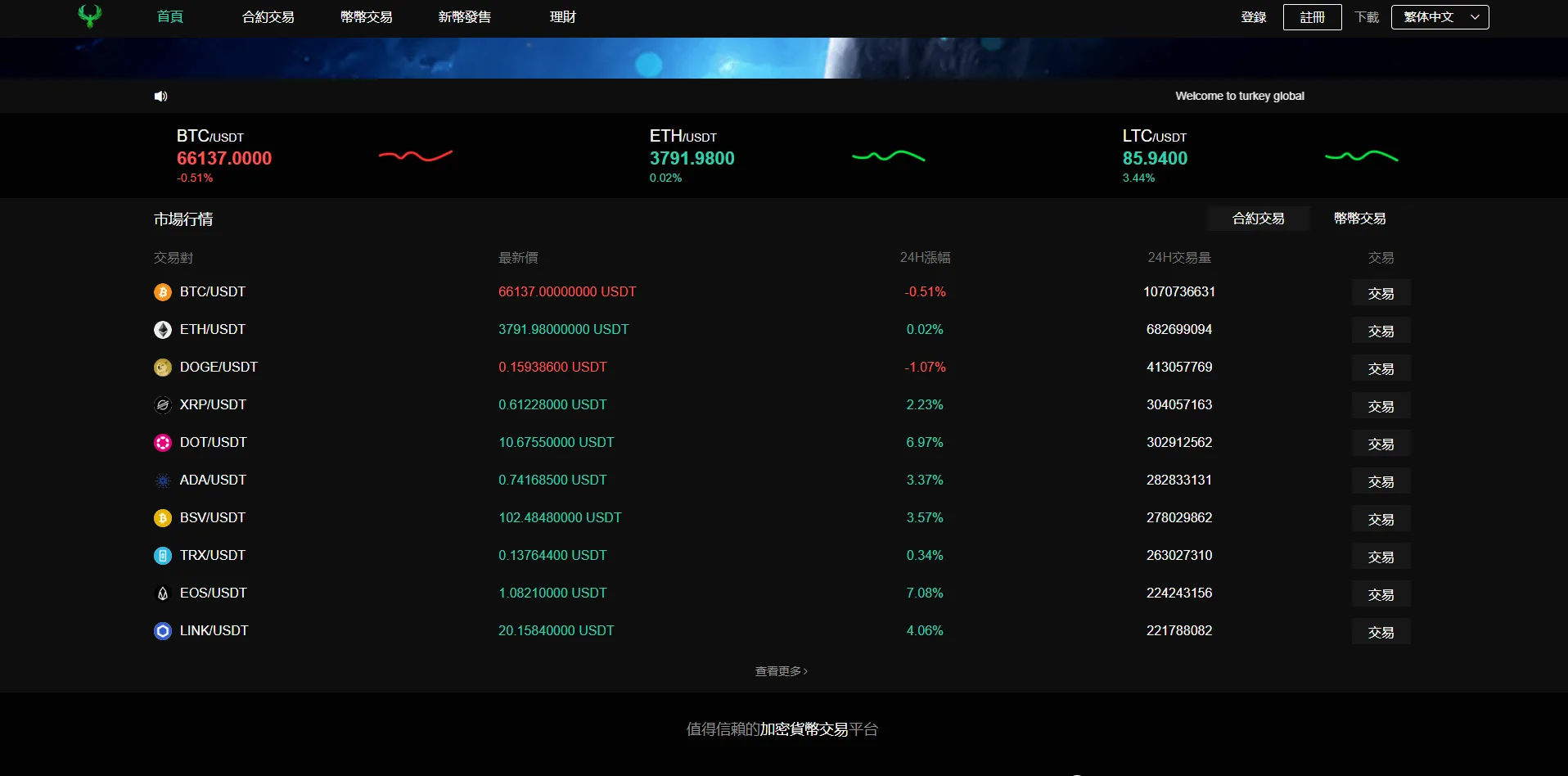Click the 註冊 register button
The height and width of the screenshot is (776, 1568).
pyautogui.click(x=1312, y=16)
